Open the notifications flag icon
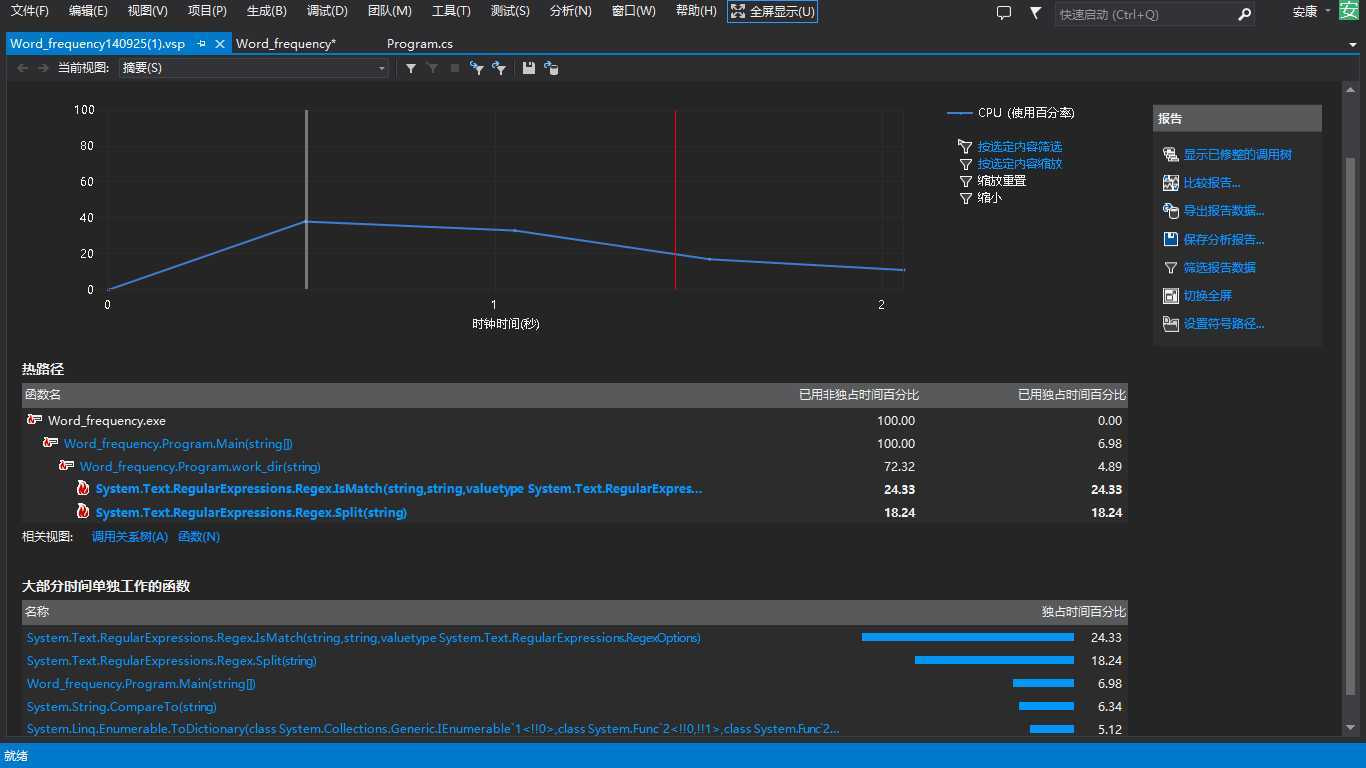This screenshot has height=768, width=1366. click(x=1035, y=13)
